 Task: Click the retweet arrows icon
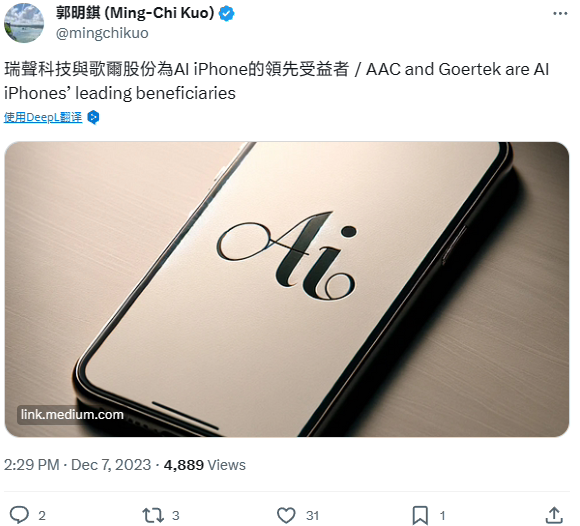tap(153, 515)
